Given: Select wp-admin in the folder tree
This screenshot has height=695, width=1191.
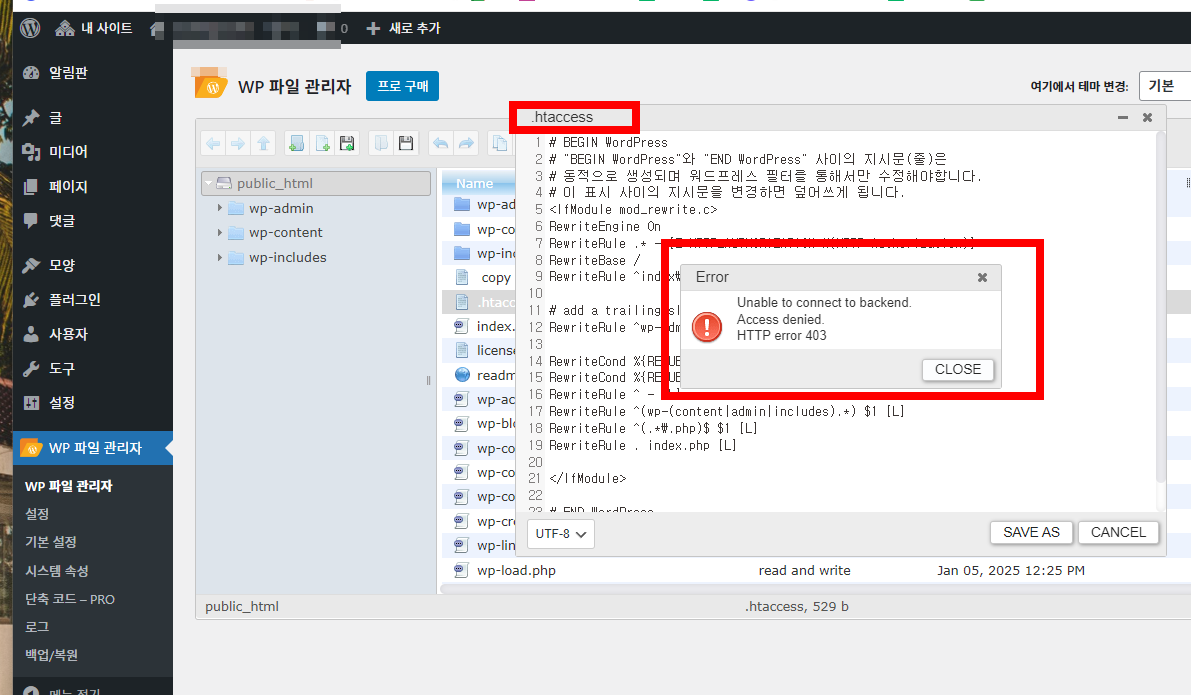Looking at the screenshot, I should click(x=281, y=208).
